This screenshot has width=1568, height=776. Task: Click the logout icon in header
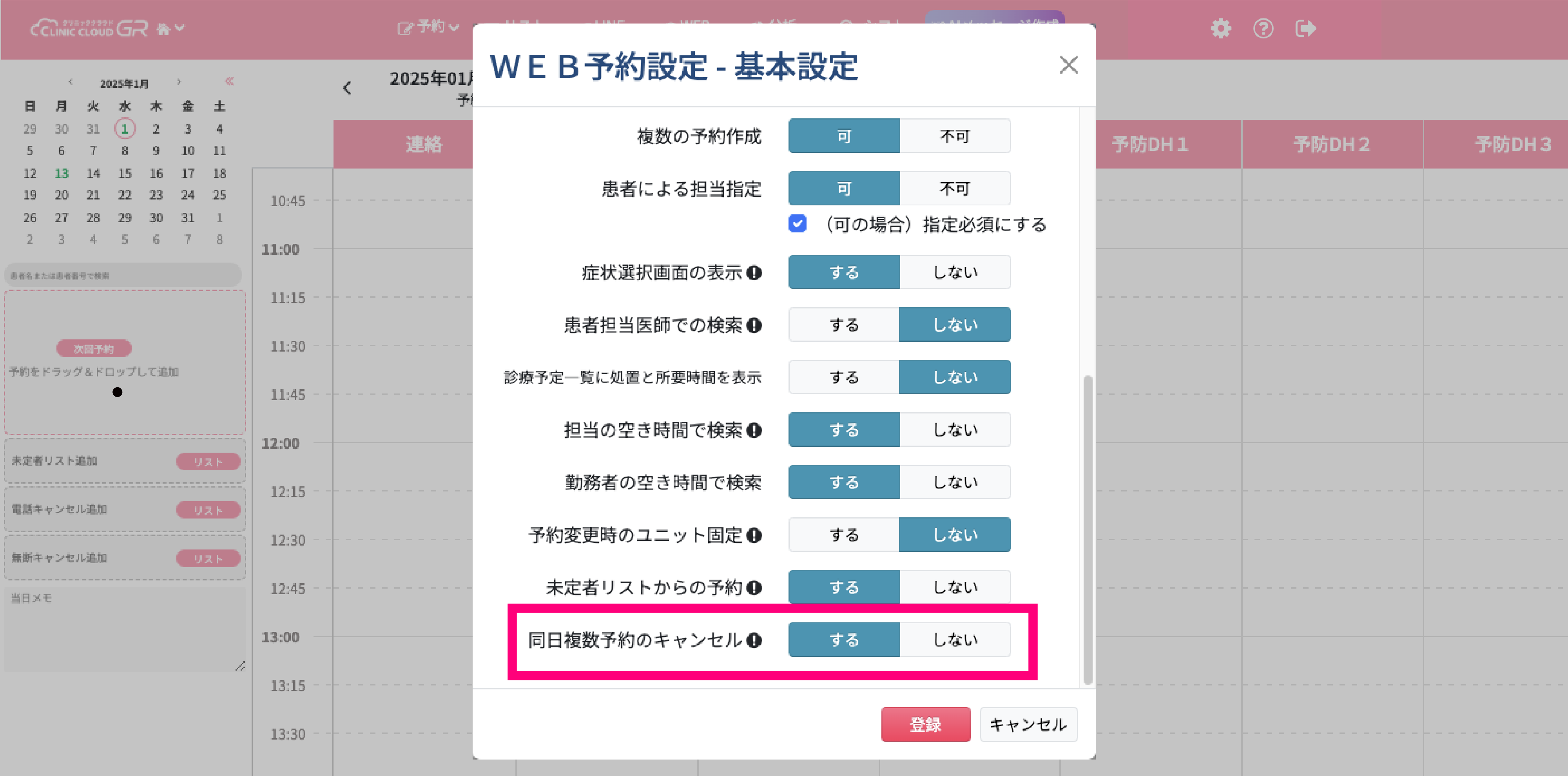pos(1306,29)
